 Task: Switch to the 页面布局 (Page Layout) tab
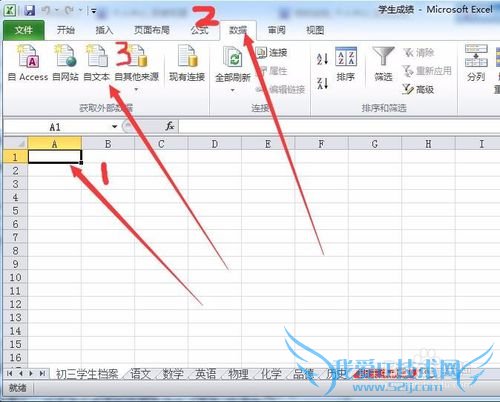(152, 30)
